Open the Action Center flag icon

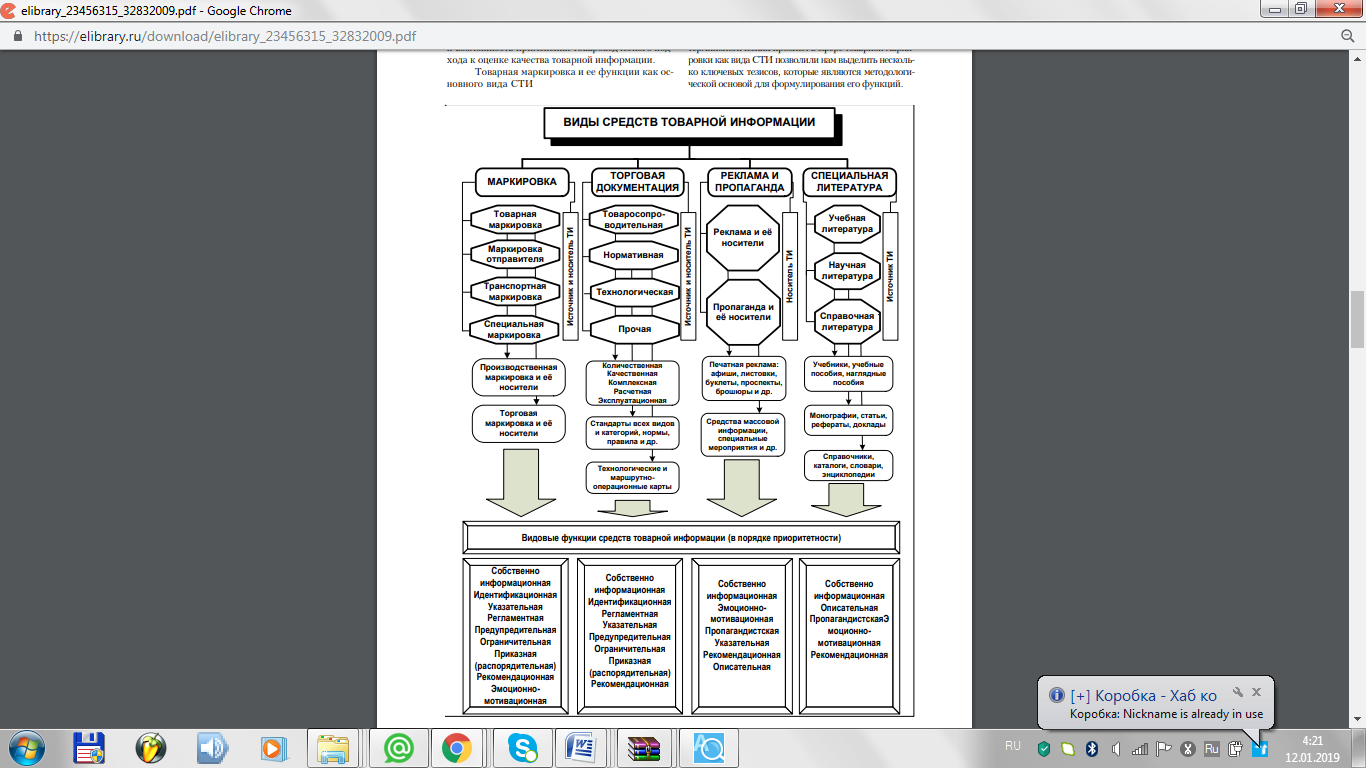[x=1163, y=748]
